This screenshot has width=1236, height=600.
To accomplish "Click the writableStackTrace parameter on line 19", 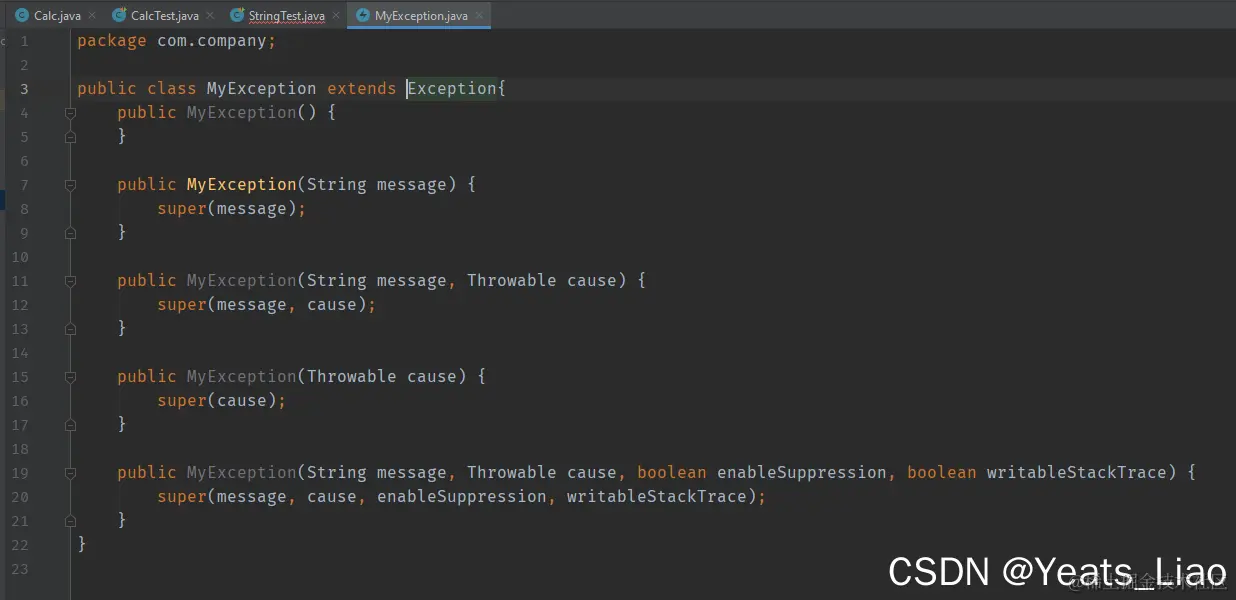I will [1077, 473].
